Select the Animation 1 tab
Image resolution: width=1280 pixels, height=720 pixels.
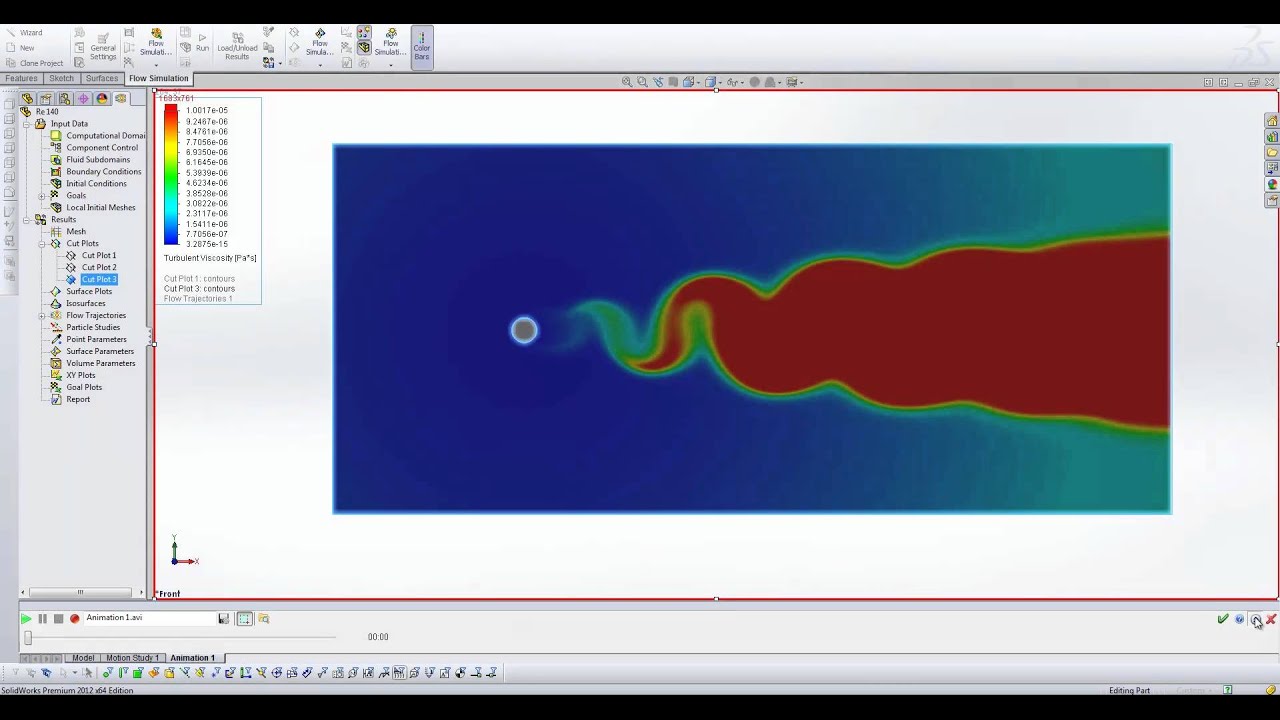pos(192,658)
